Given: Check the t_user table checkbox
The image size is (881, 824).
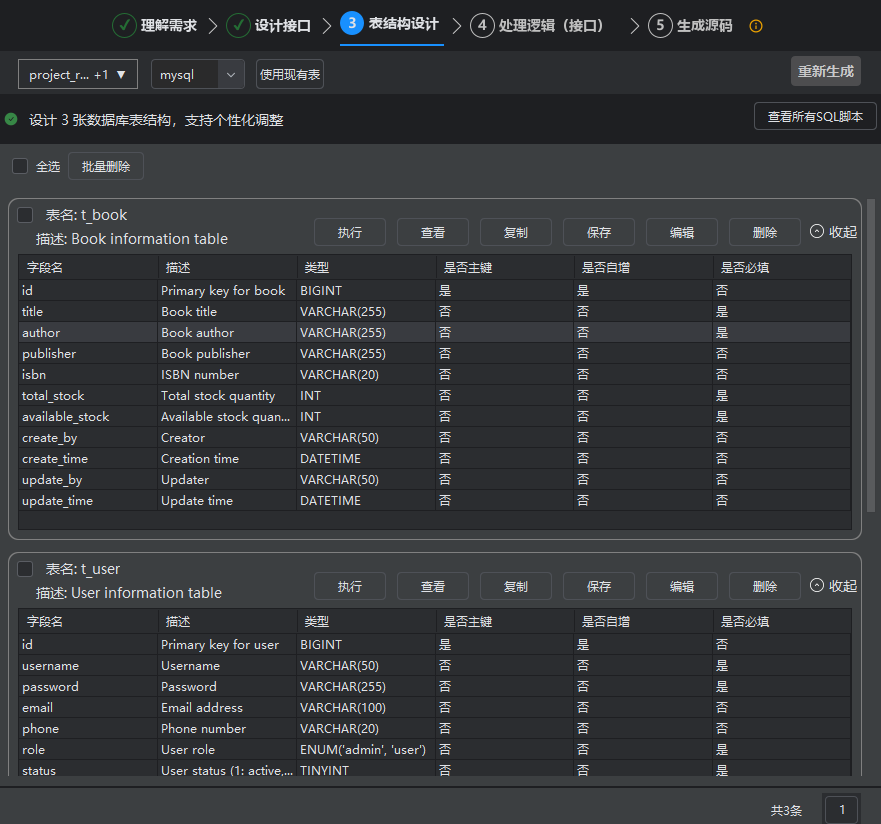Looking at the screenshot, I should coord(26,568).
